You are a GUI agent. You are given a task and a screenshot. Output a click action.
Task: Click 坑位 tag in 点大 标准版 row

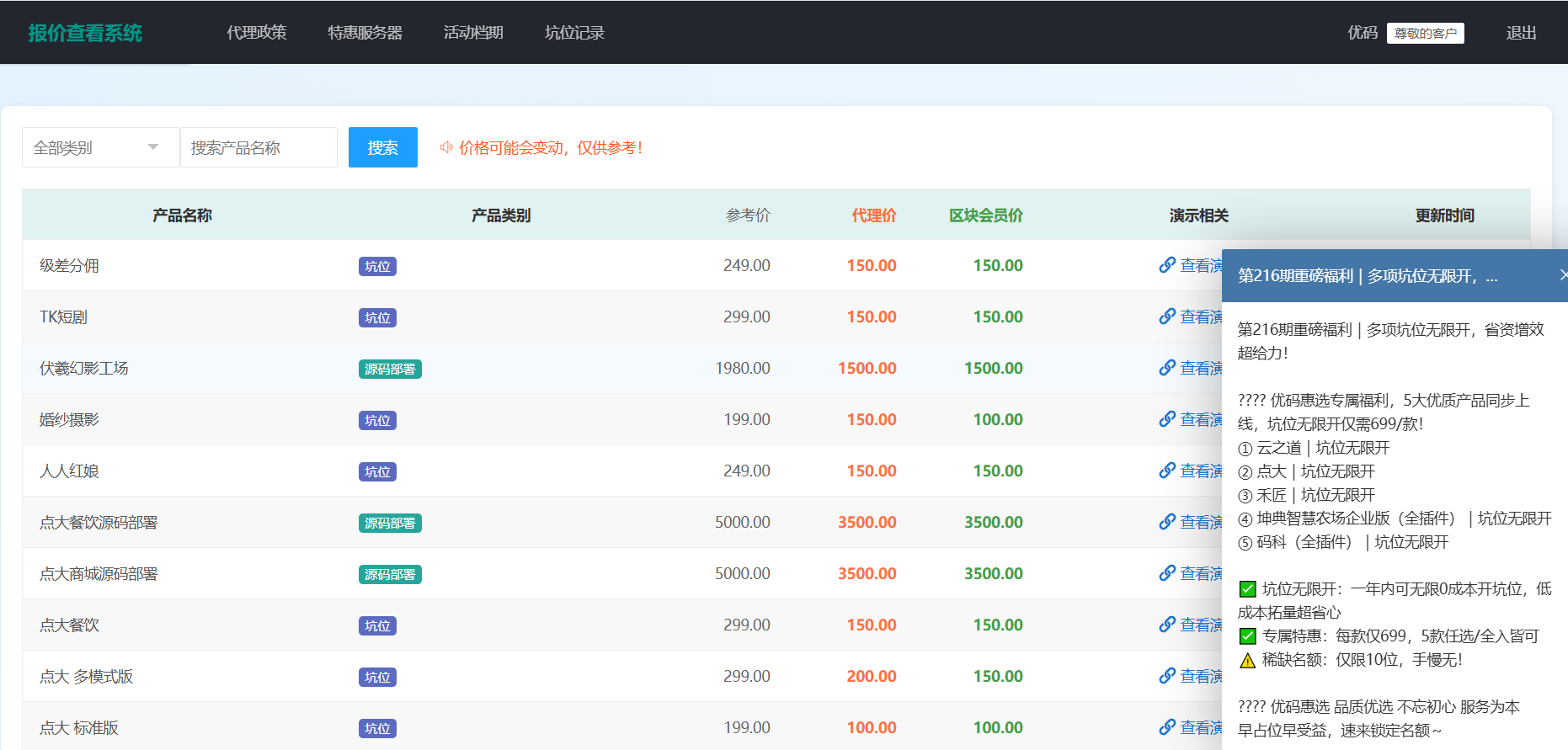pyautogui.click(x=377, y=728)
